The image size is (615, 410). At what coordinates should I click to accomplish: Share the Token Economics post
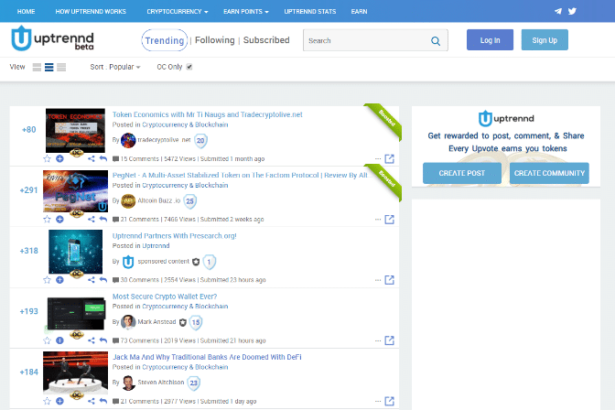click(x=91, y=159)
